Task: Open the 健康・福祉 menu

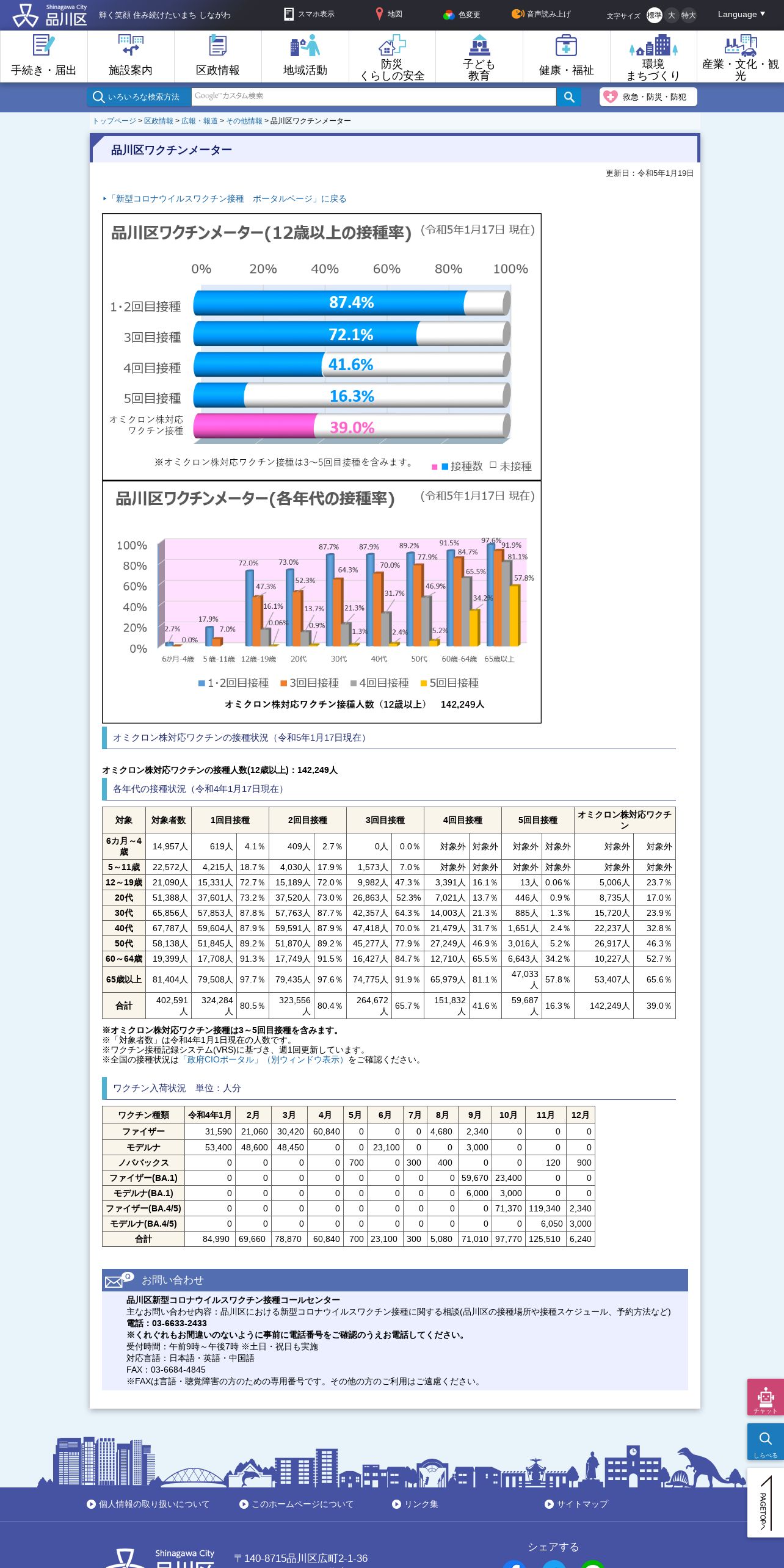Action: coord(567,56)
